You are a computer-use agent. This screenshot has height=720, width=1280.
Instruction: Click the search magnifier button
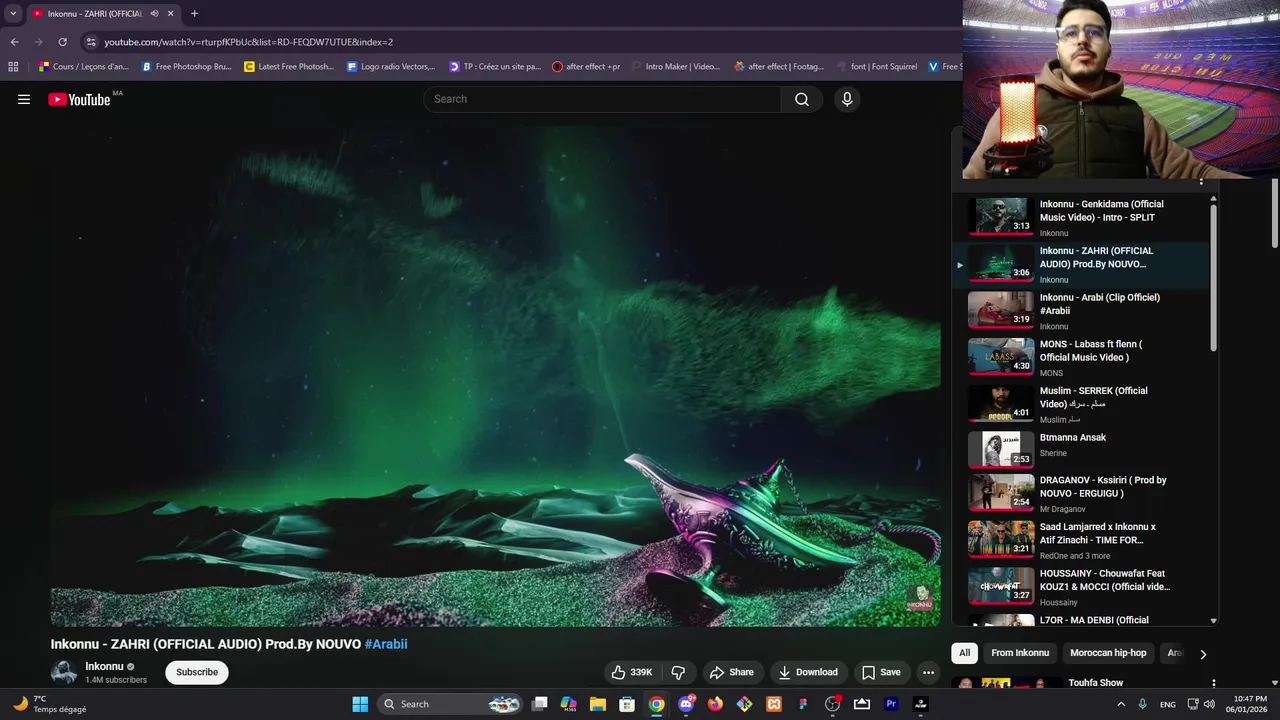pyautogui.click(x=802, y=99)
